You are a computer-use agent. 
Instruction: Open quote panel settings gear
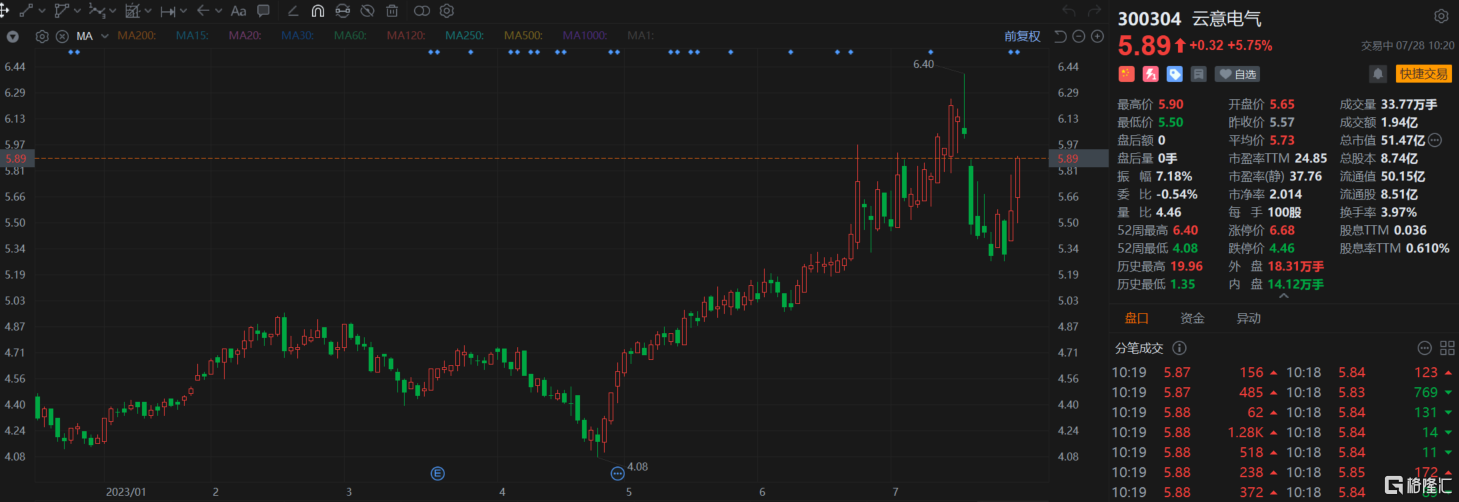point(1441,16)
